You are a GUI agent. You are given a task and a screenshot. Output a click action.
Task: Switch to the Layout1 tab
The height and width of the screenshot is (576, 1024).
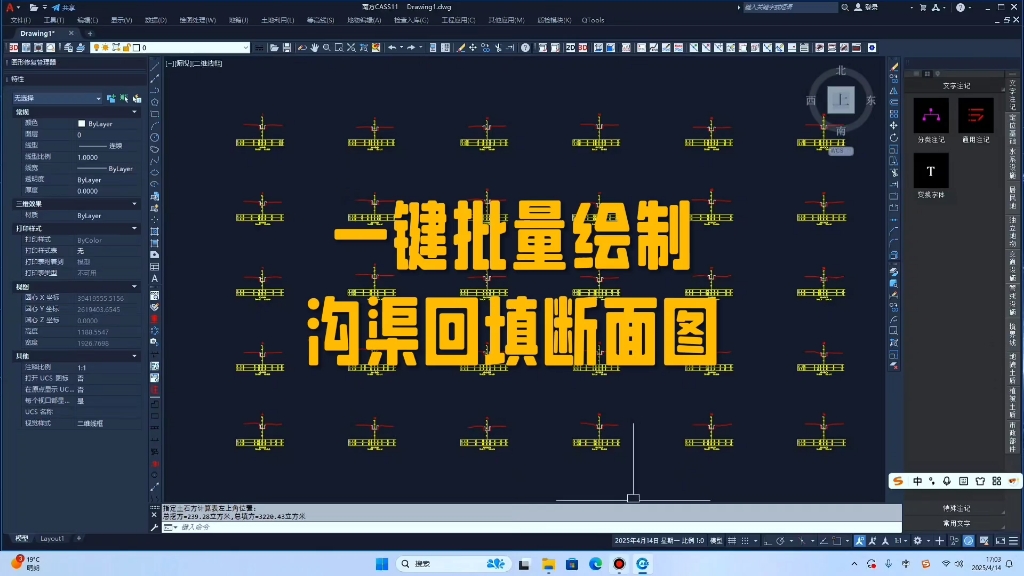point(52,538)
